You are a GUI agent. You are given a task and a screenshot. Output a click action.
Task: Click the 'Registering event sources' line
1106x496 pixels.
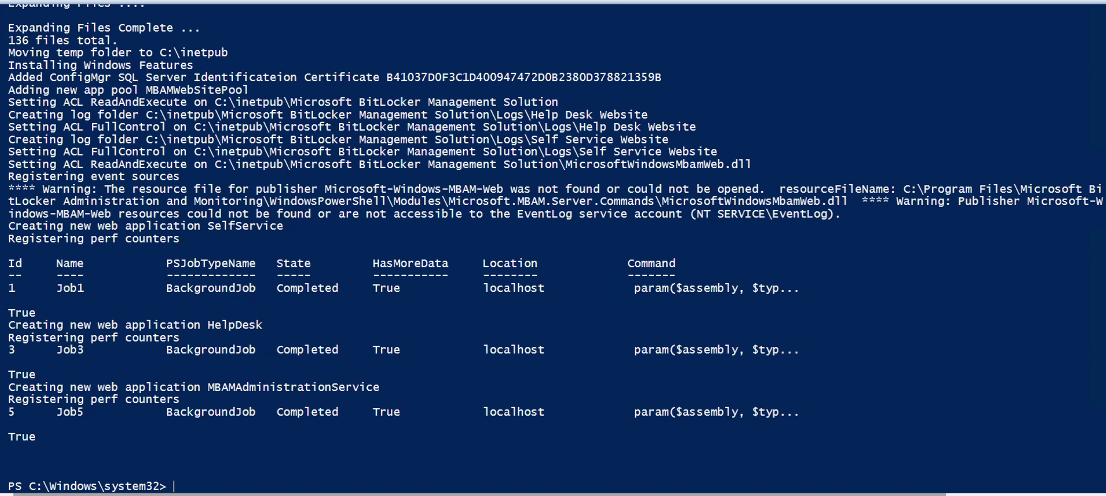93,176
